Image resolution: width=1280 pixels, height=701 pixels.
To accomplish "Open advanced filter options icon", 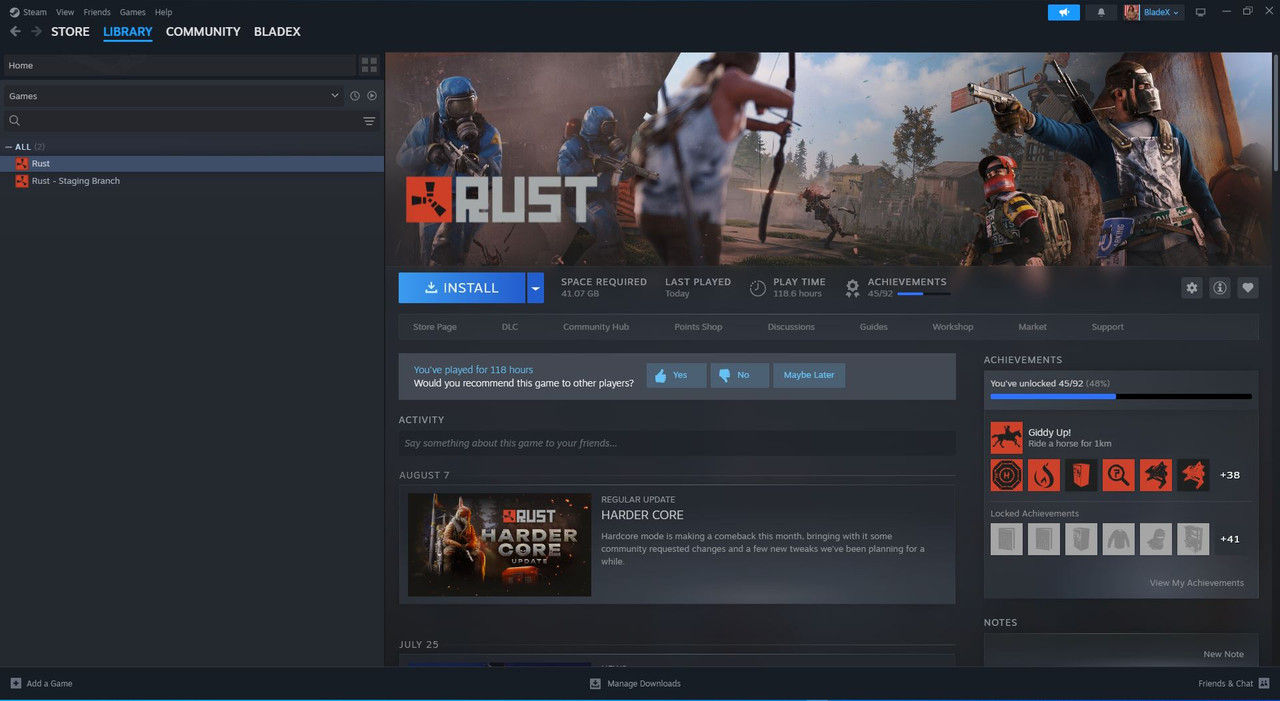I will [x=369, y=121].
